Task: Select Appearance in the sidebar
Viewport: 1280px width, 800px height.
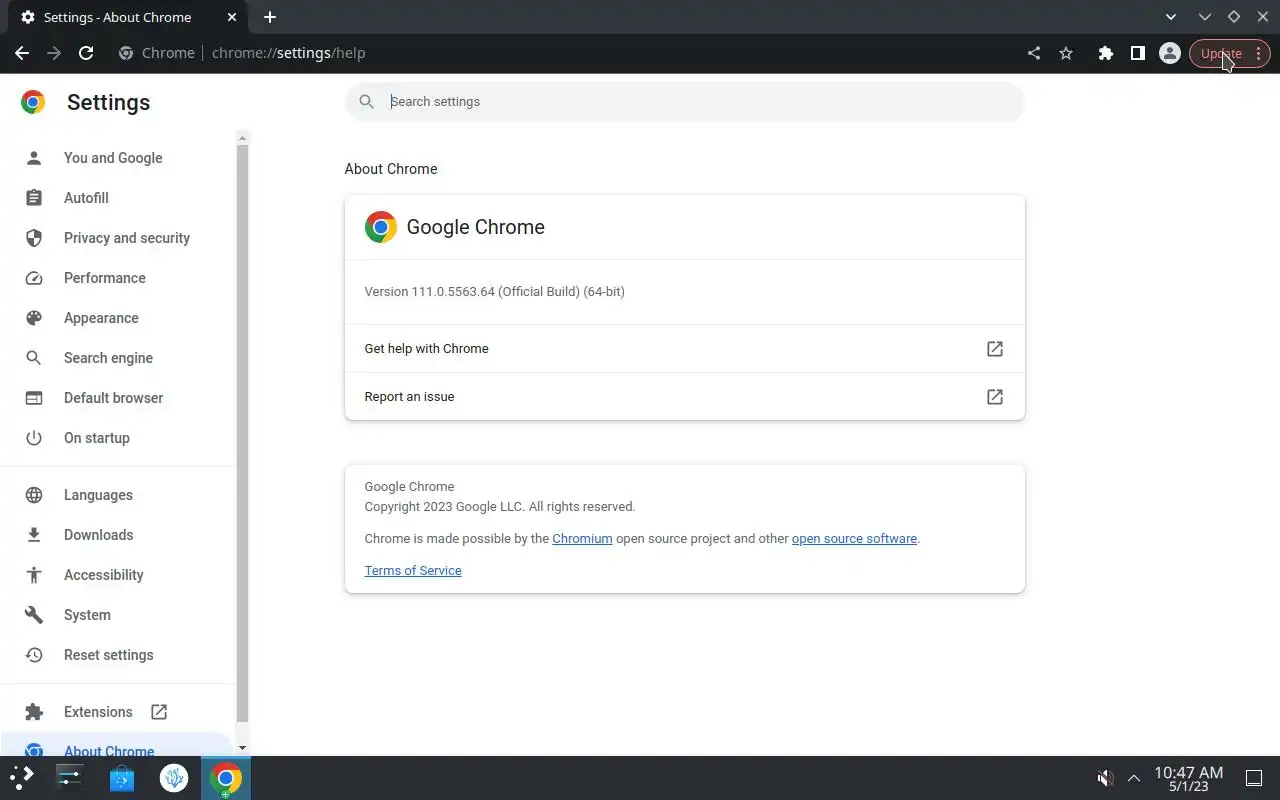Action: coord(101,318)
